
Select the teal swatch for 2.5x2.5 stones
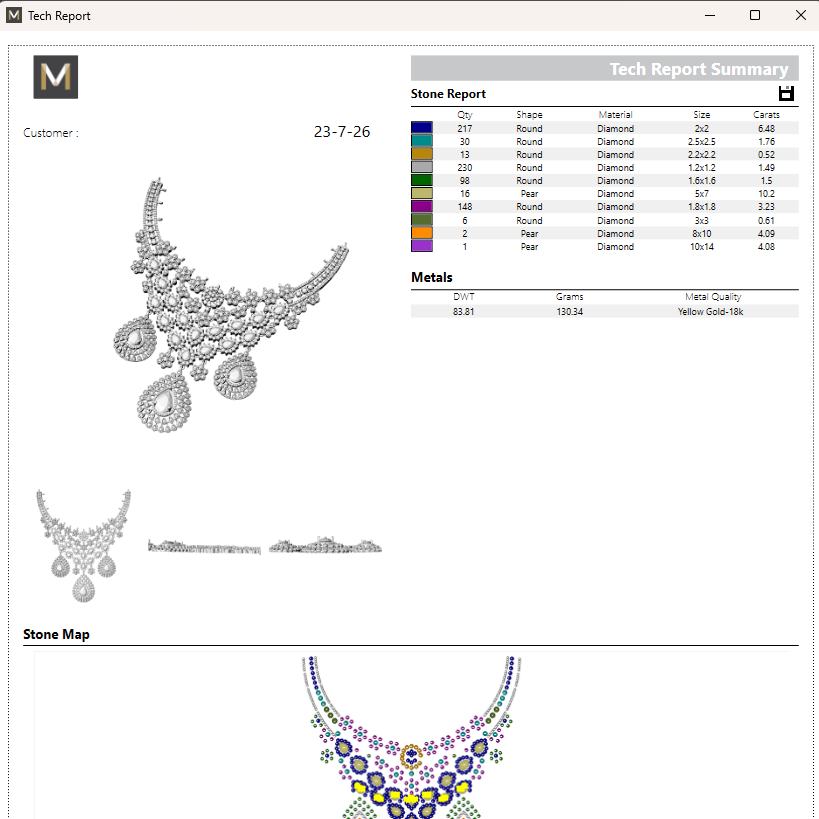(x=422, y=141)
